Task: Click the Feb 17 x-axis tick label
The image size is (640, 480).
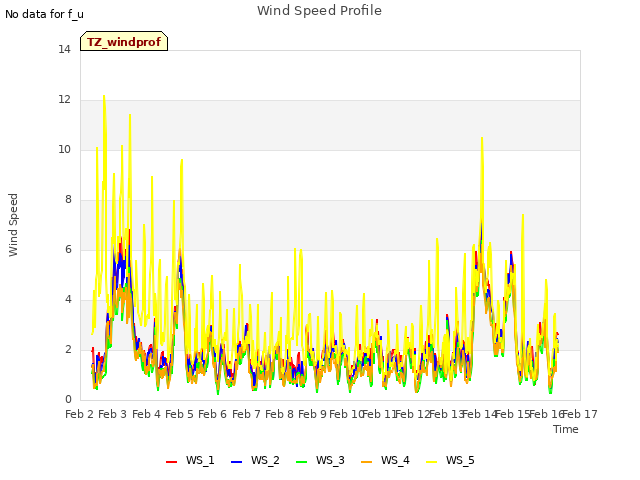Action: pyautogui.click(x=580, y=414)
